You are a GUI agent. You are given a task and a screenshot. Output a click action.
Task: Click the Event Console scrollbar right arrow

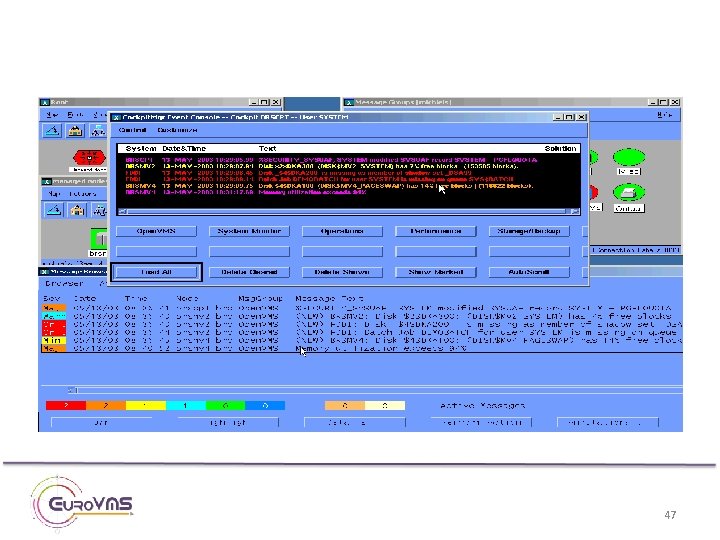pos(574,211)
